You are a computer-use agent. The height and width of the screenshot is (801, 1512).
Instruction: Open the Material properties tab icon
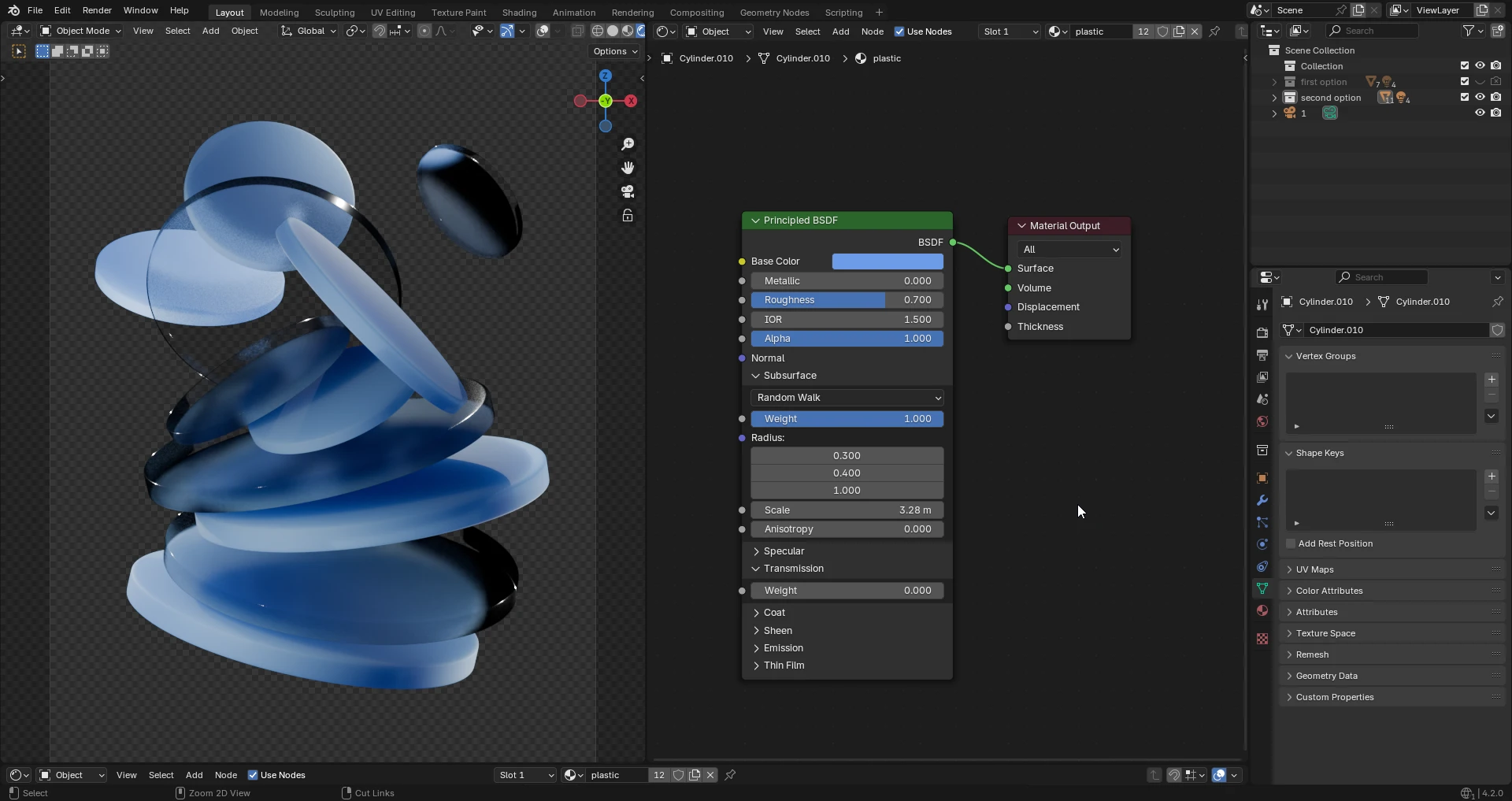1262,611
